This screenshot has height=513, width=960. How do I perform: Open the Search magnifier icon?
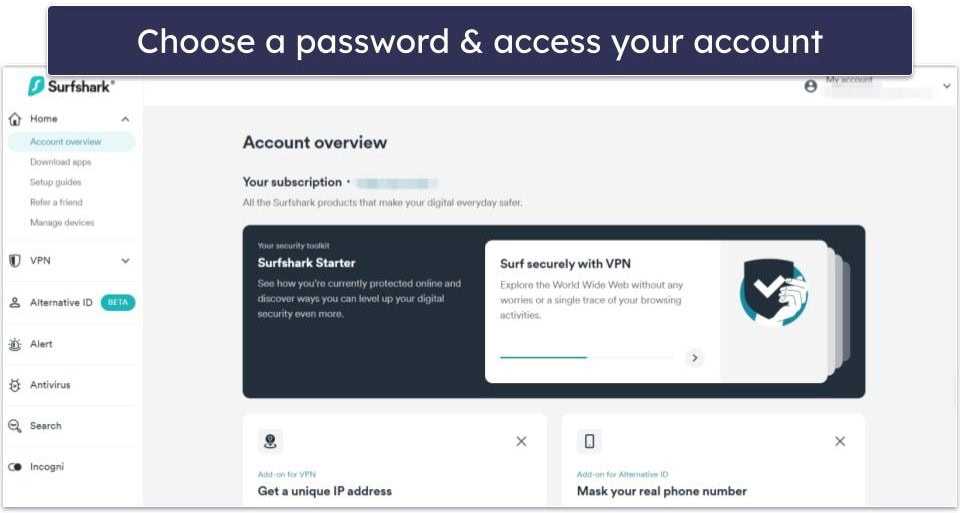coord(15,426)
